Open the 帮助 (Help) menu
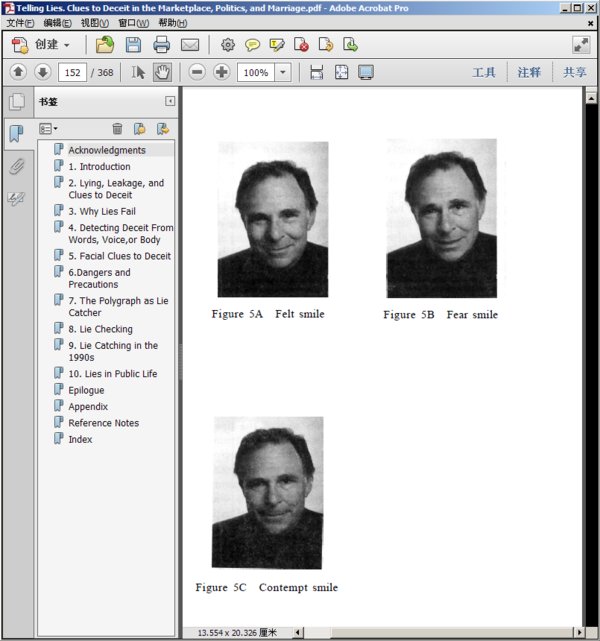This screenshot has height=641, width=600. [x=172, y=23]
